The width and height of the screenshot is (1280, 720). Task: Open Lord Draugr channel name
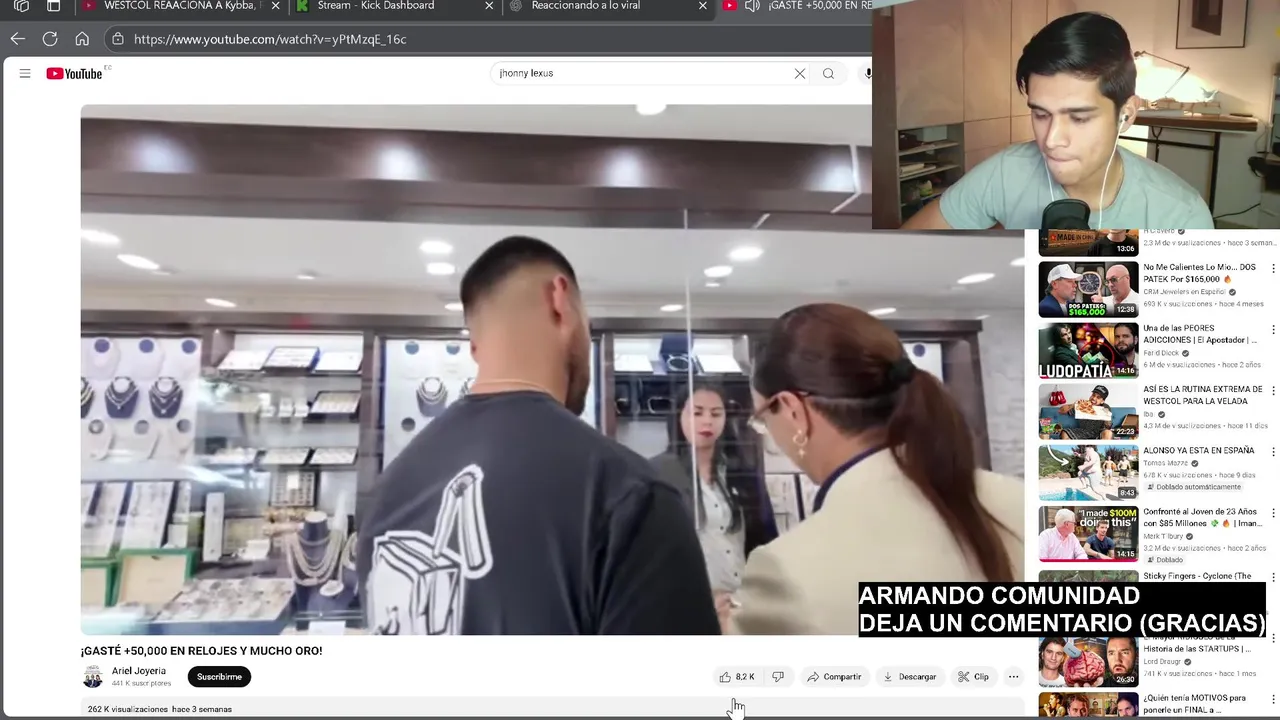coord(1163,661)
